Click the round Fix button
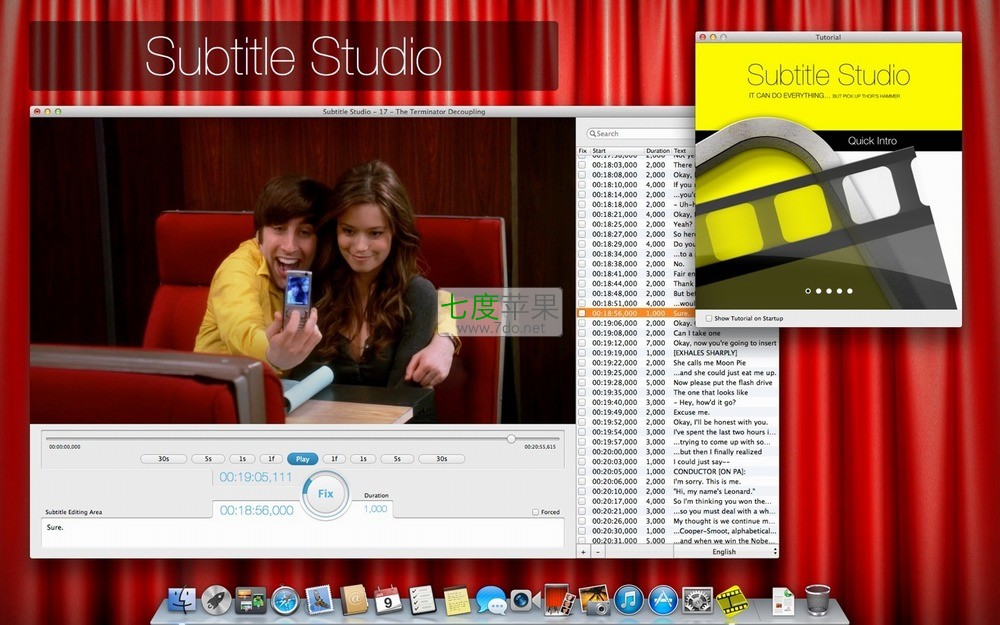1000x625 pixels. click(325, 494)
